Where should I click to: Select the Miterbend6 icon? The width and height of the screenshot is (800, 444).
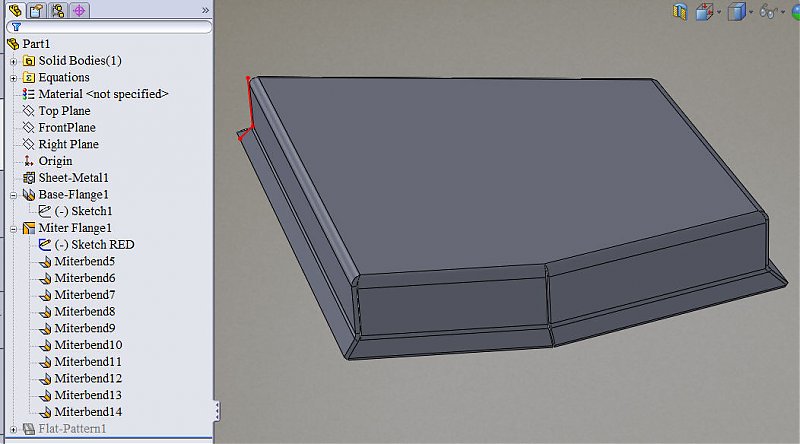click(x=45, y=279)
